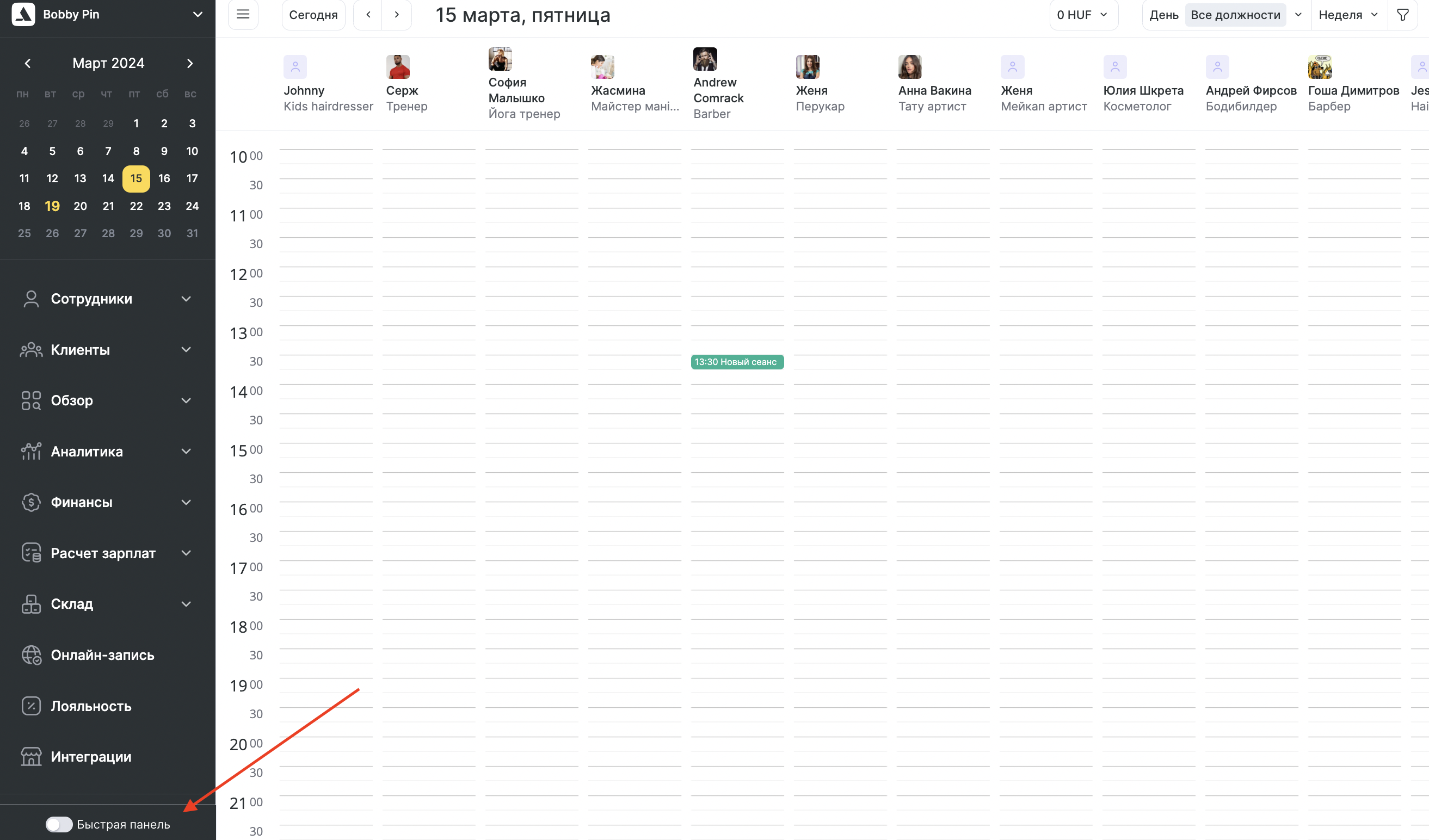
Task: Click the Склад sidebar icon
Action: click(30, 603)
